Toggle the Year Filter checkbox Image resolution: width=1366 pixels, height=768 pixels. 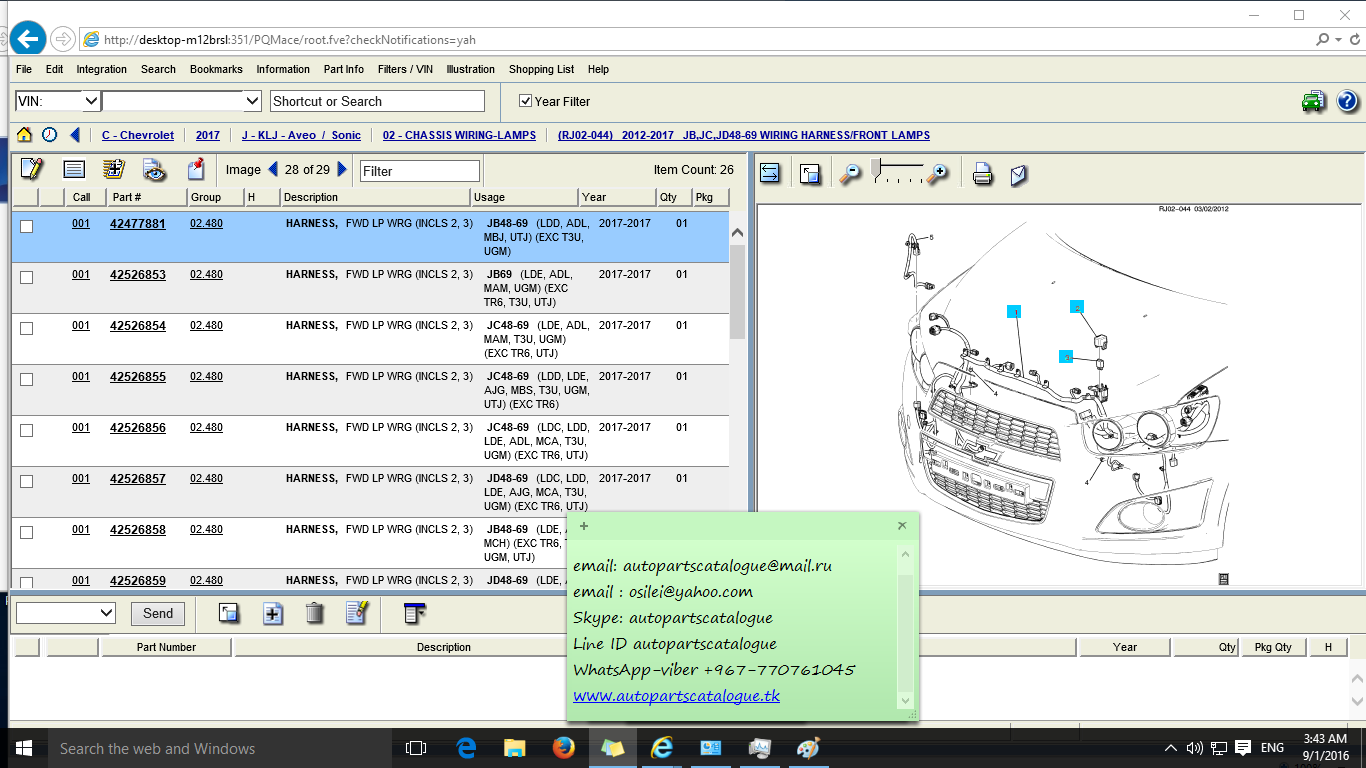(x=525, y=101)
